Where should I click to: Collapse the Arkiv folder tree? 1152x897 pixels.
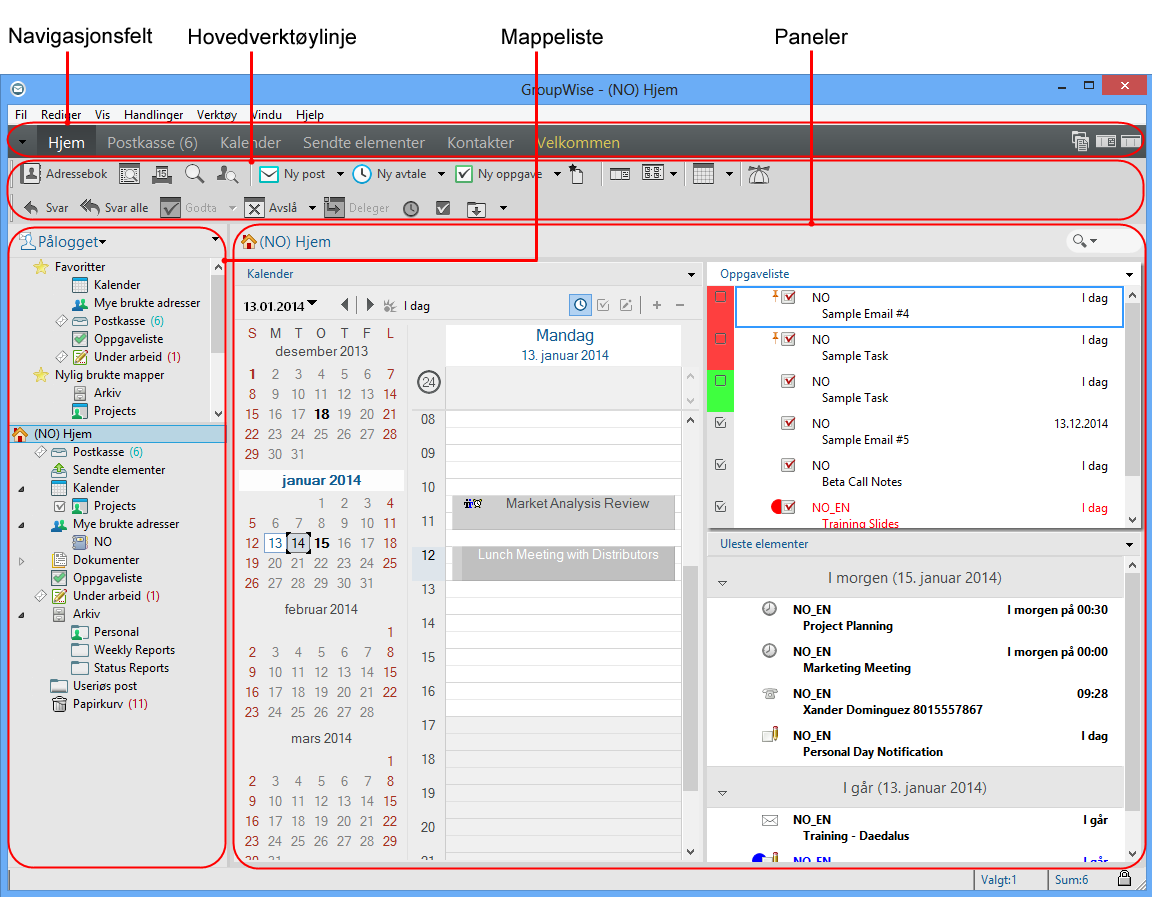[21, 615]
